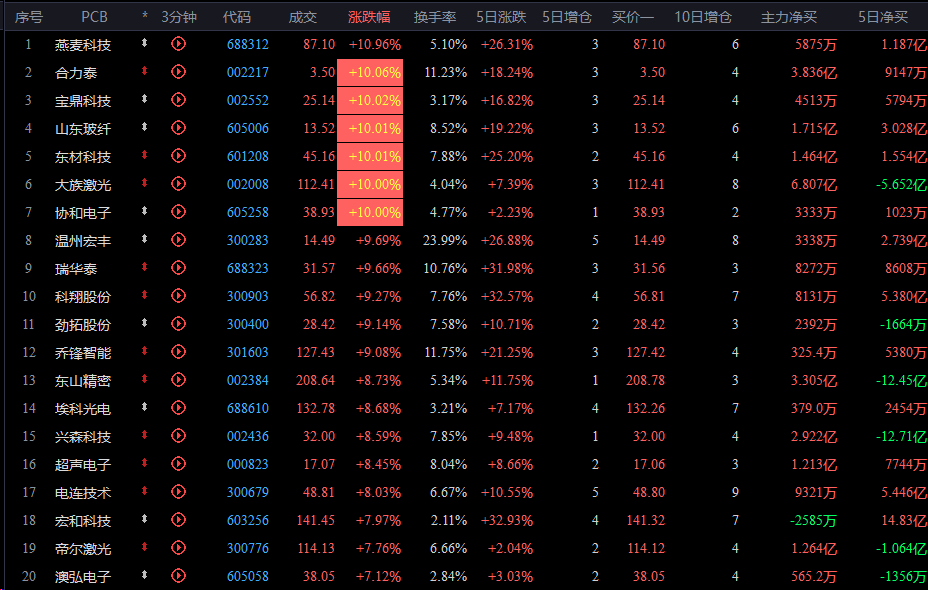
Task: Click the marker arrow icon beside 宏和科技
Action: pyautogui.click(x=144, y=519)
